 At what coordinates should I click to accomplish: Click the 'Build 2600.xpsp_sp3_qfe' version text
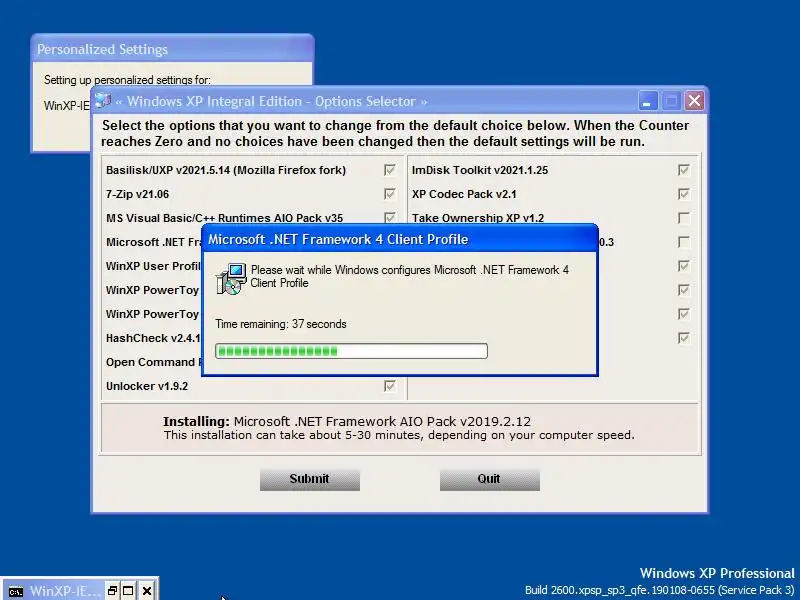coord(660,590)
